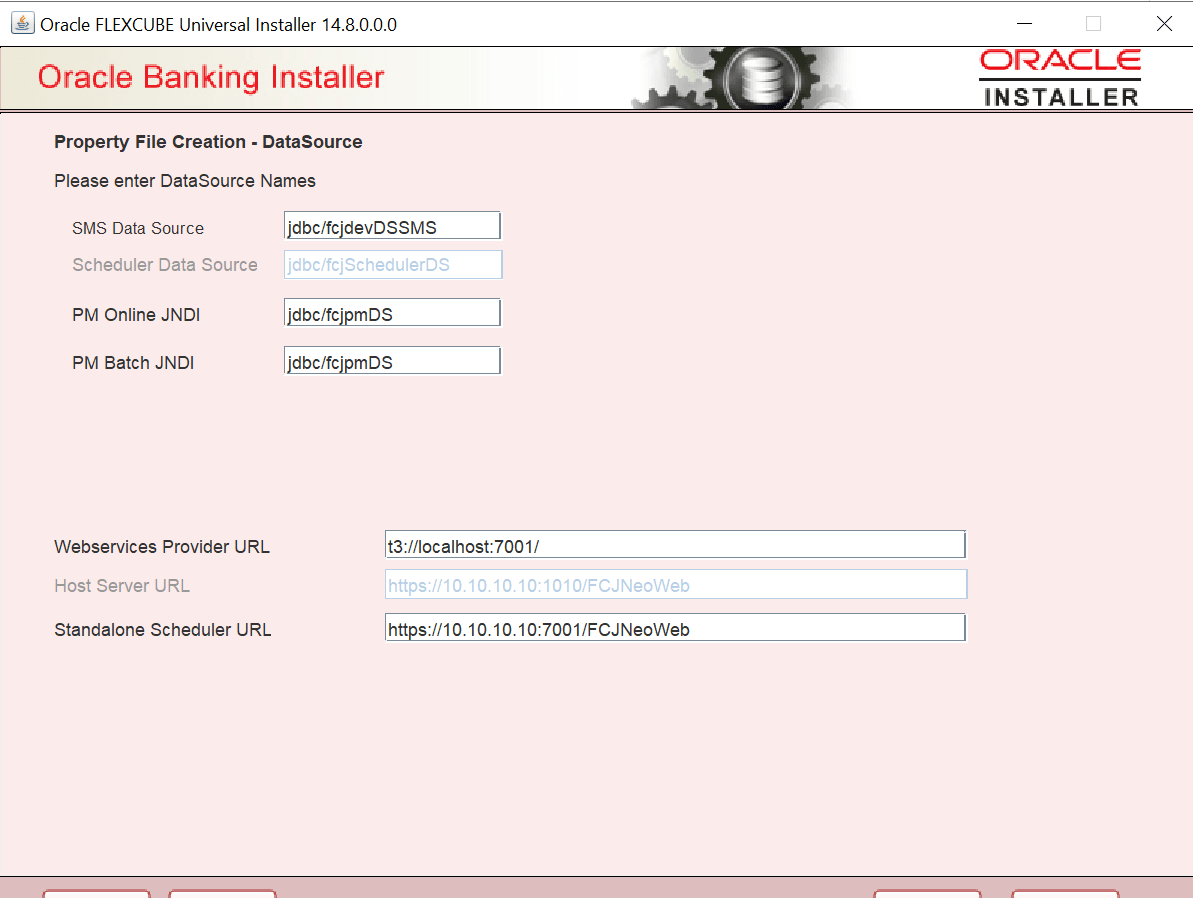Click the "Oracle Banking Installer" banner title
This screenshot has width=1193, height=898.
pos(211,78)
